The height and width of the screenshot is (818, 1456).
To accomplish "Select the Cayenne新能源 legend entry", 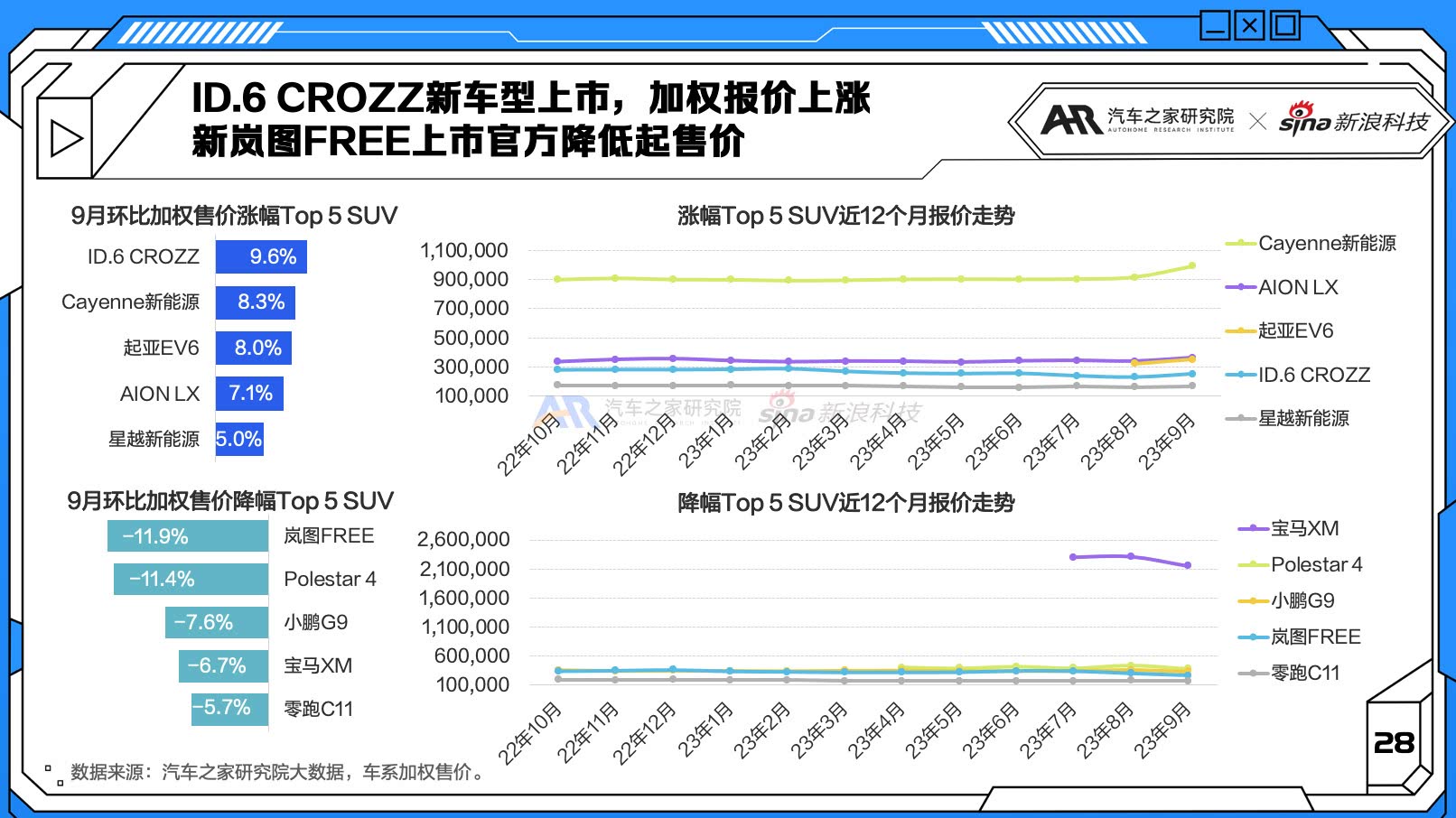I will coord(1311,243).
